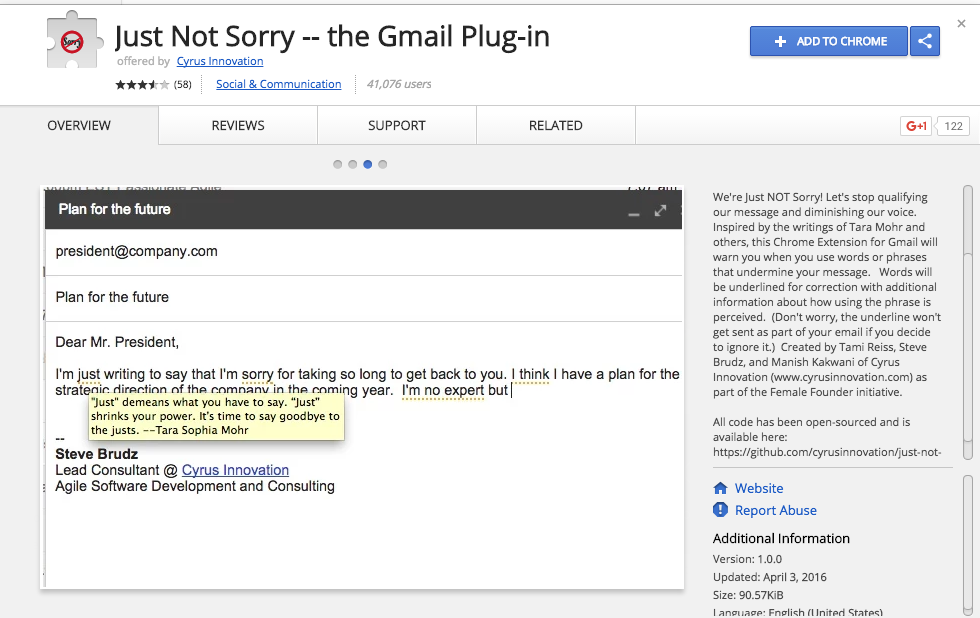Click 'Agile Software Development and Consulting' line

click(195, 487)
